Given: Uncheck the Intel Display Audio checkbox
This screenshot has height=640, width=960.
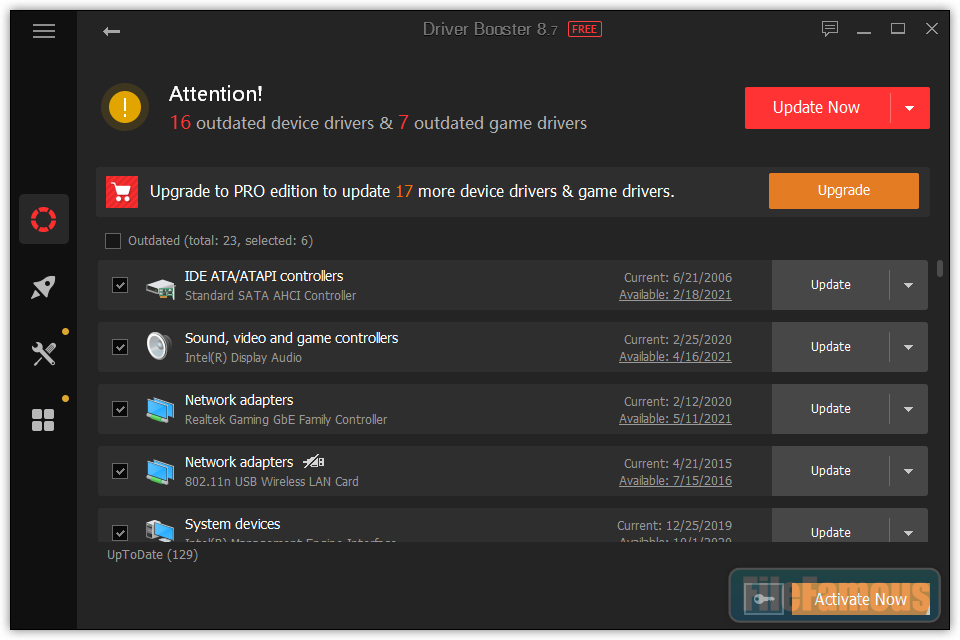Looking at the screenshot, I should (x=120, y=347).
